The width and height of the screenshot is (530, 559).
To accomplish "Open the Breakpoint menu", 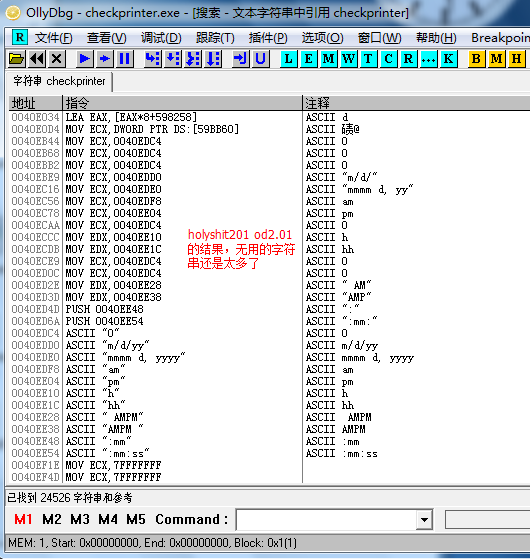I will 500,38.
